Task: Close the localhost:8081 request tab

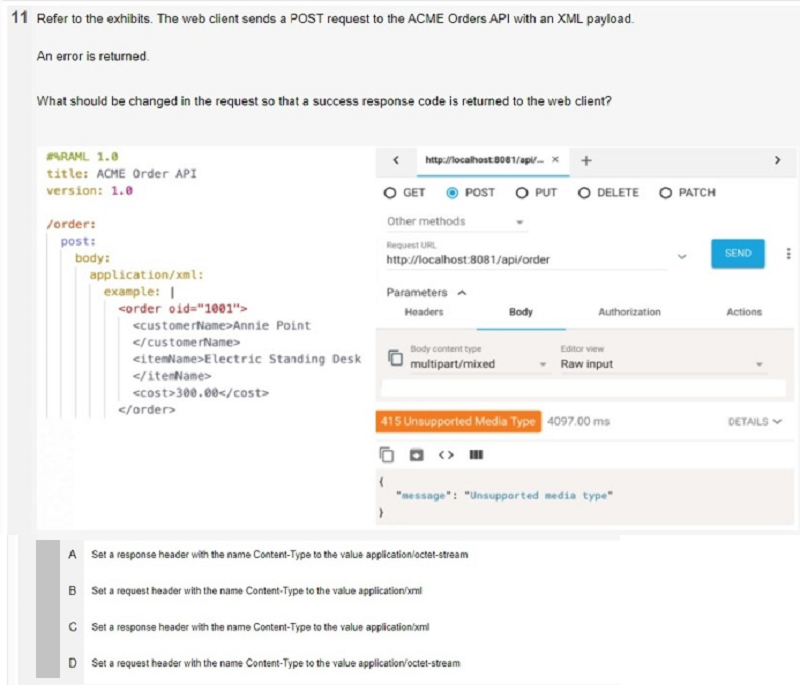Action: coord(556,160)
